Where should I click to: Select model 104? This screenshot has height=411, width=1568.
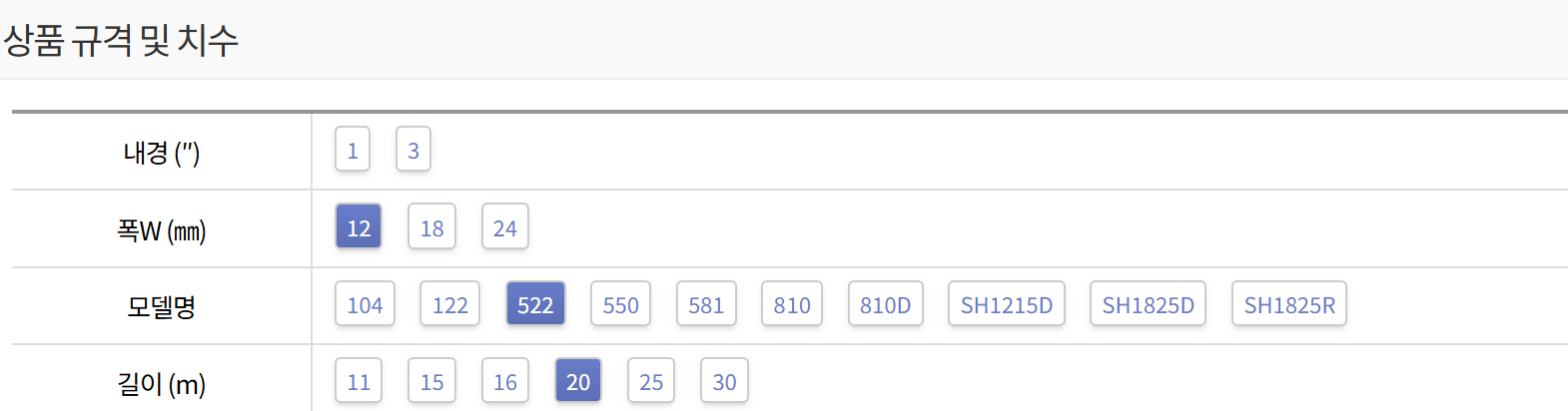pos(365,304)
